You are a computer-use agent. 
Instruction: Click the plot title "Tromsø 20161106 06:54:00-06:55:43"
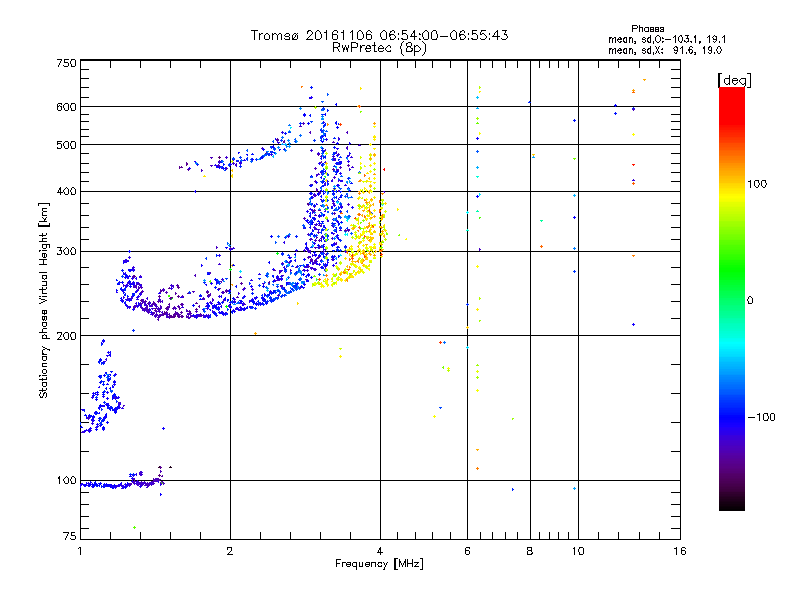tap(379, 35)
